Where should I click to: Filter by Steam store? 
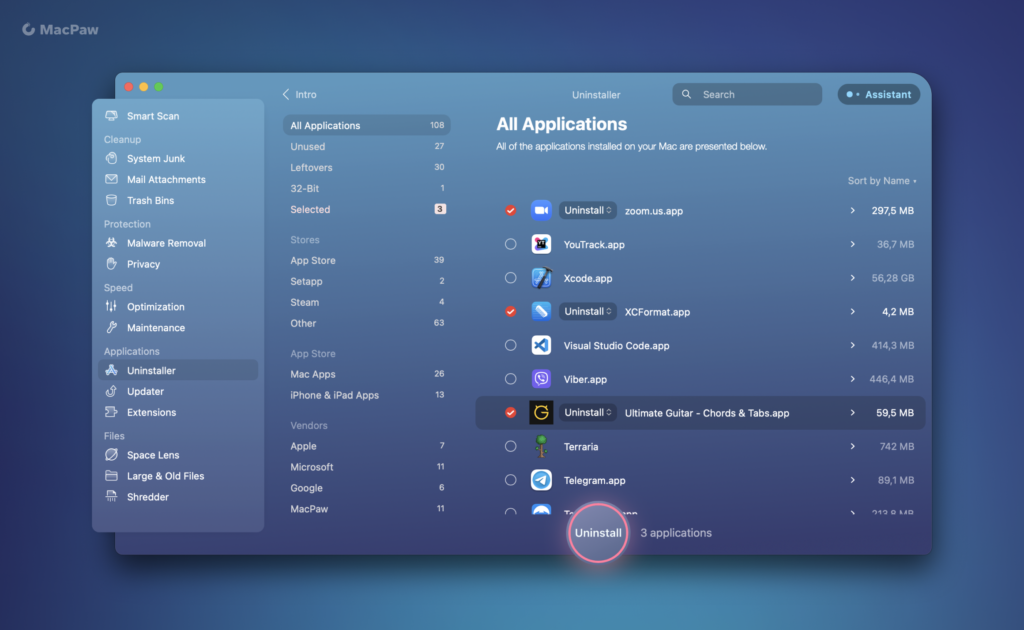tap(366, 302)
